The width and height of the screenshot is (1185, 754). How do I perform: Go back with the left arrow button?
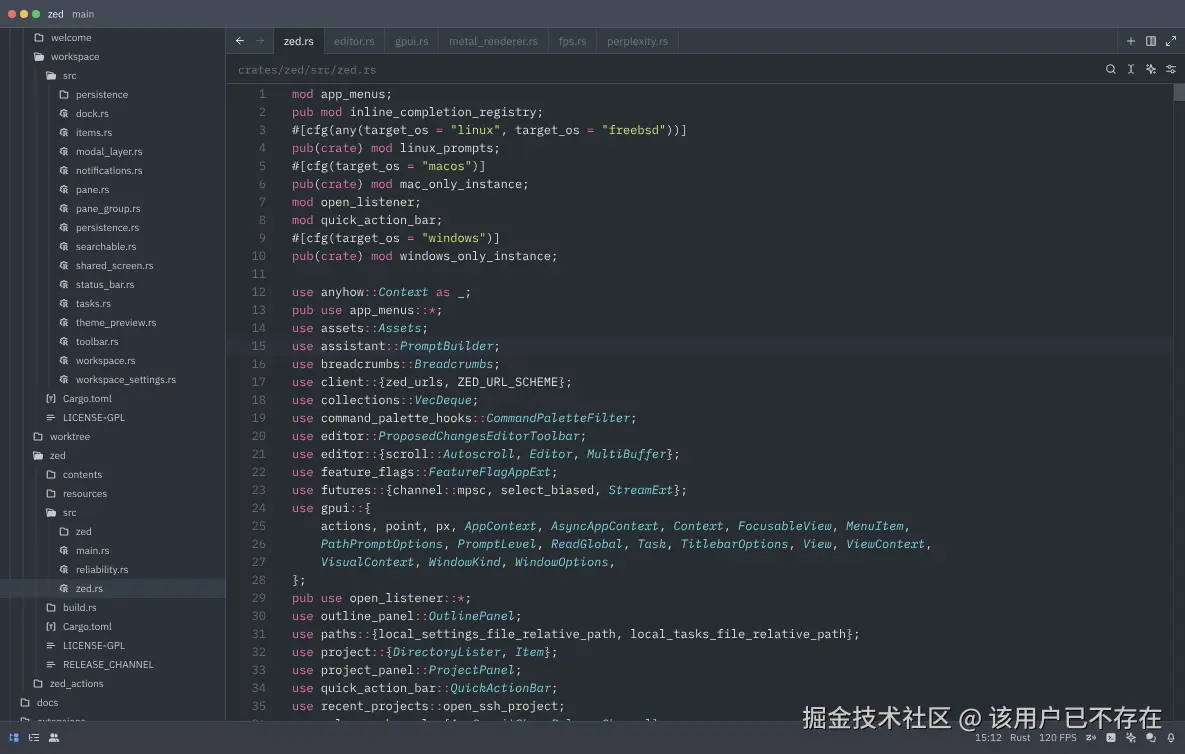click(240, 41)
